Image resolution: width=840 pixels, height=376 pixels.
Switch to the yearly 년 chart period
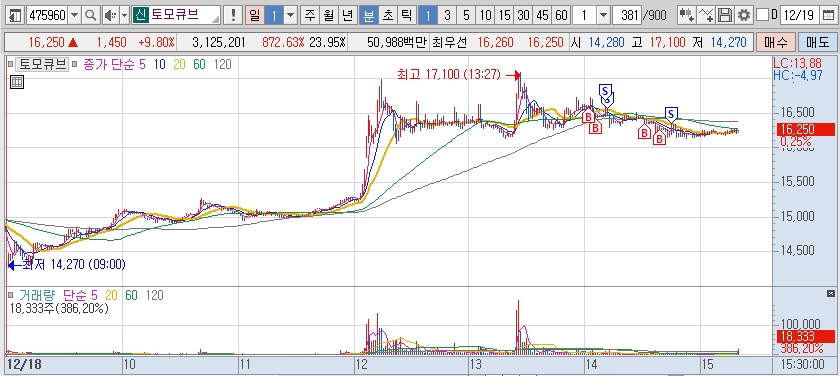click(347, 16)
